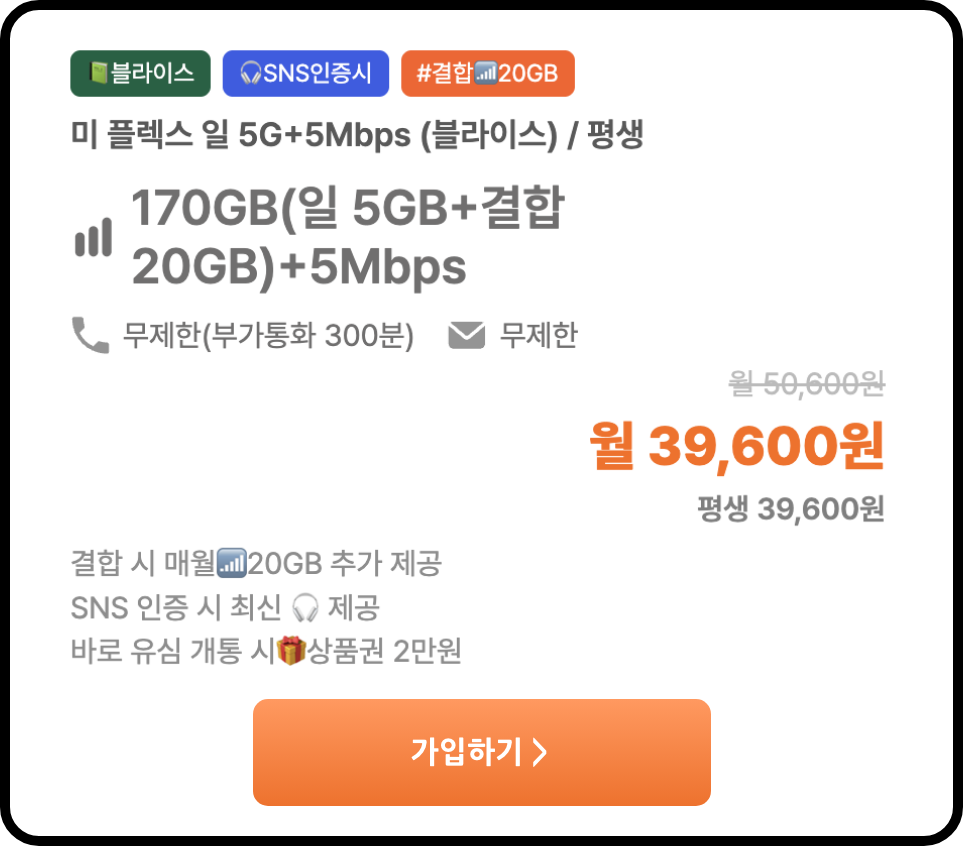Click the 가입하기 sign-up button

pyautogui.click(x=482, y=752)
